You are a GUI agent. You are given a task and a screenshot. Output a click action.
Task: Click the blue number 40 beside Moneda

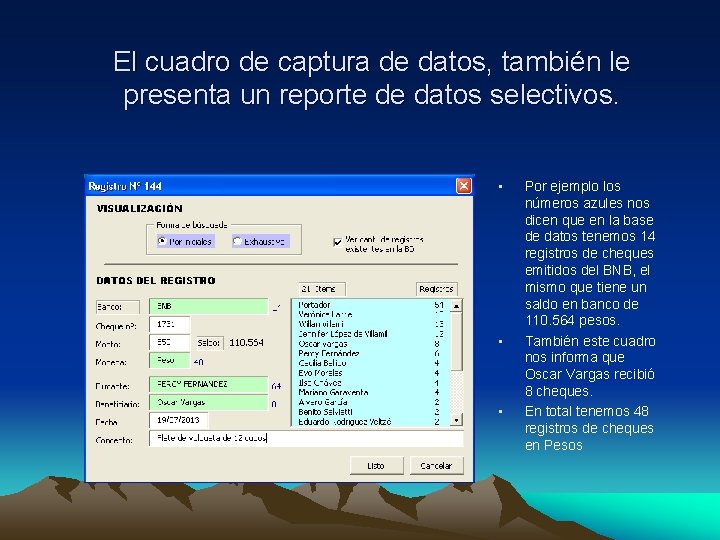pyautogui.click(x=198, y=362)
